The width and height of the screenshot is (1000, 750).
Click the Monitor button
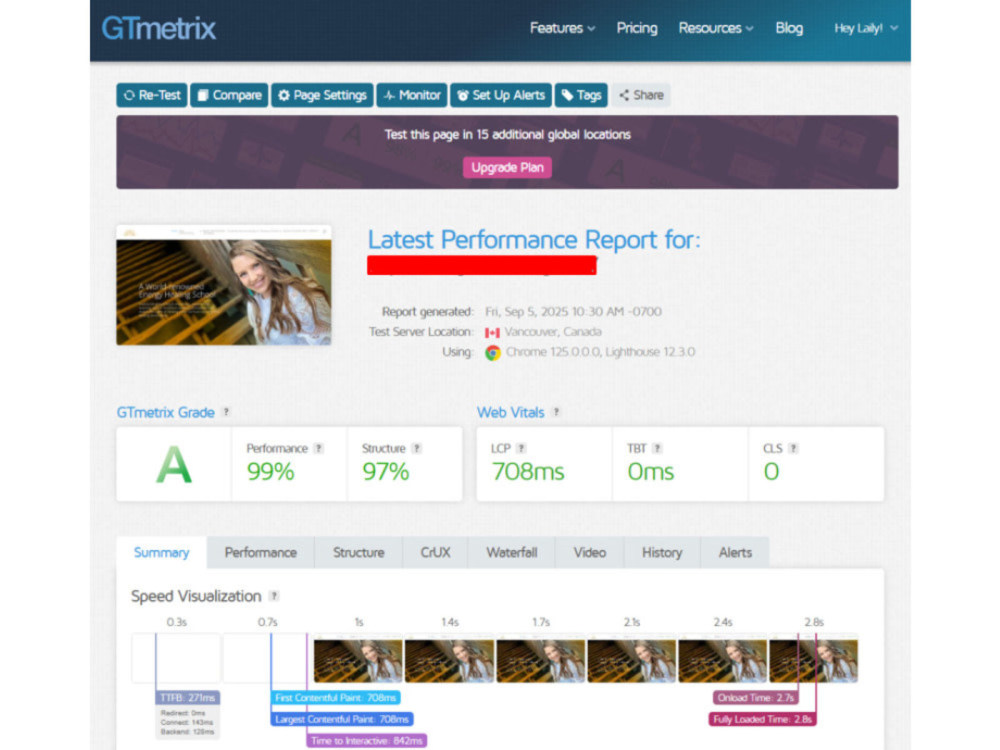[x=411, y=95]
